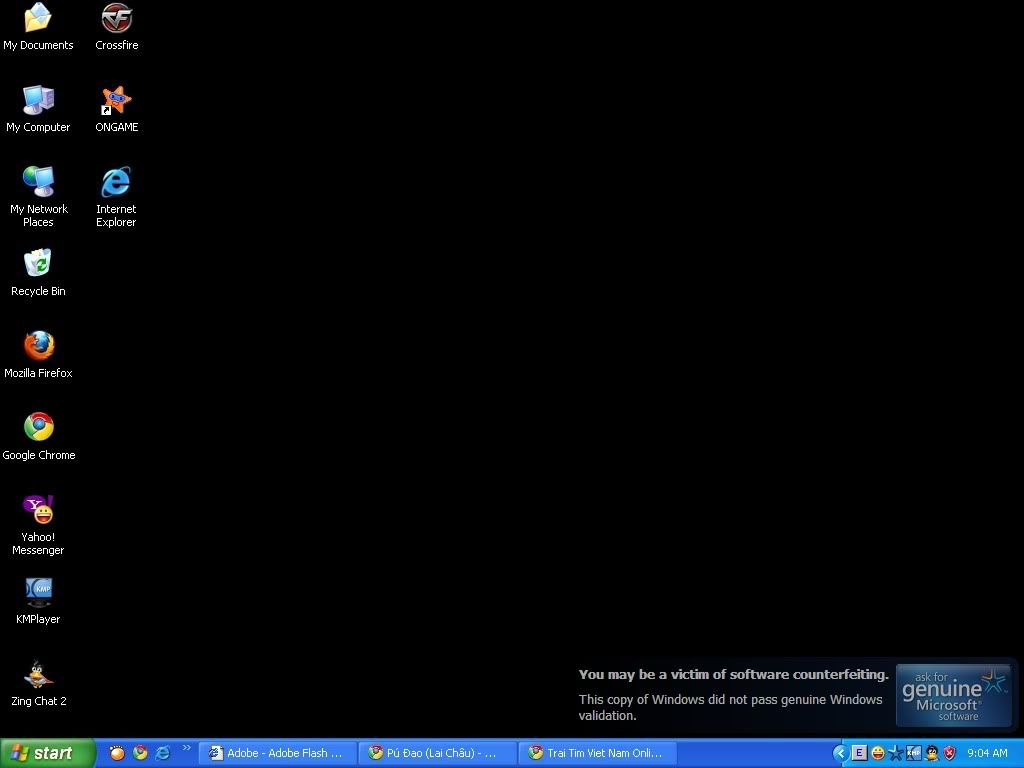Image resolution: width=1024 pixels, height=768 pixels.
Task: Launch Chrome from quick launch bar
Action: click(140, 753)
